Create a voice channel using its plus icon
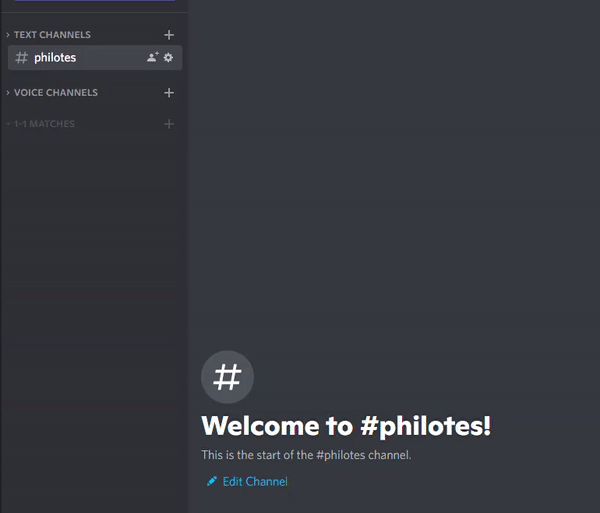Image resolution: width=600 pixels, height=513 pixels. (169, 93)
